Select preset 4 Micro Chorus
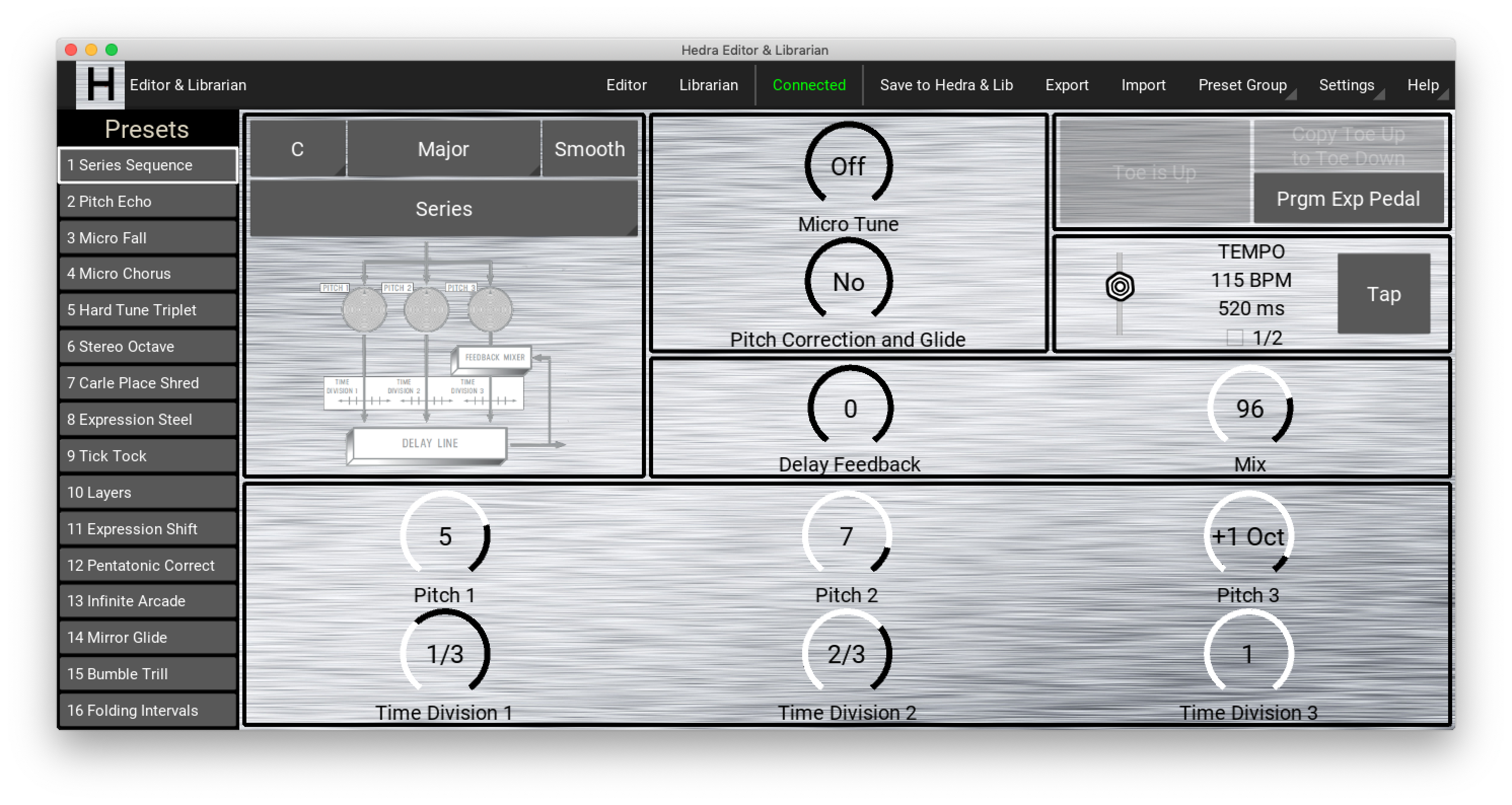1512x805 pixels. (148, 273)
